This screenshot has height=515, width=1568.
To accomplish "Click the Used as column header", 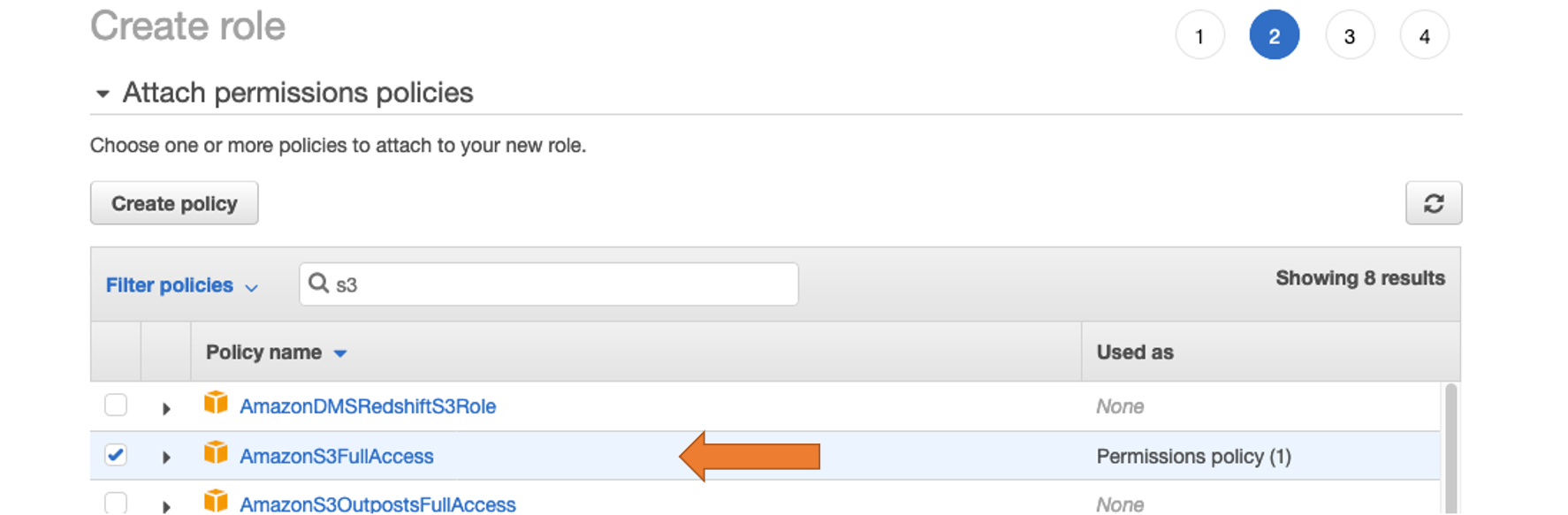I will 1135,352.
